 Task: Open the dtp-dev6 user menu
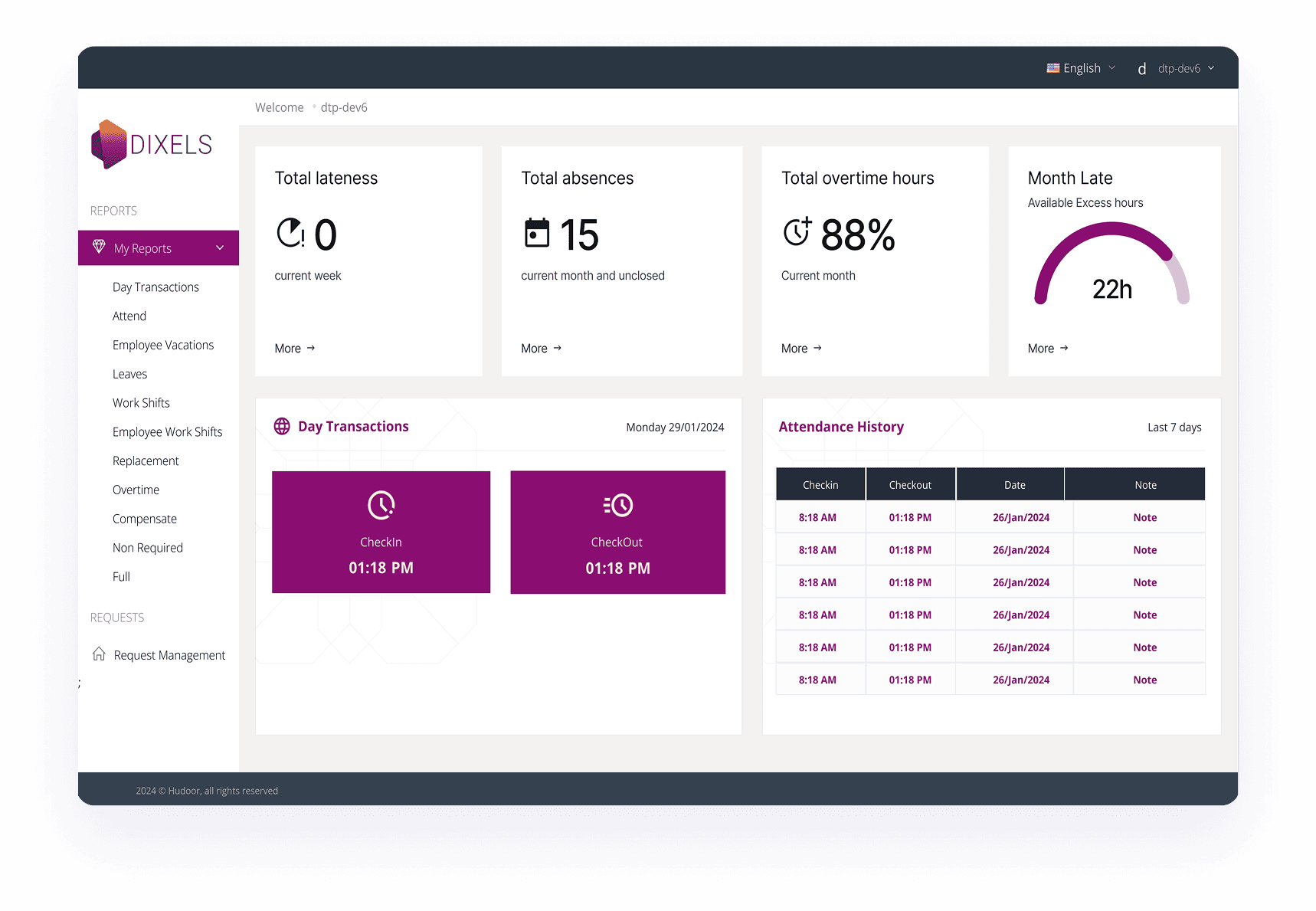click(x=1177, y=68)
